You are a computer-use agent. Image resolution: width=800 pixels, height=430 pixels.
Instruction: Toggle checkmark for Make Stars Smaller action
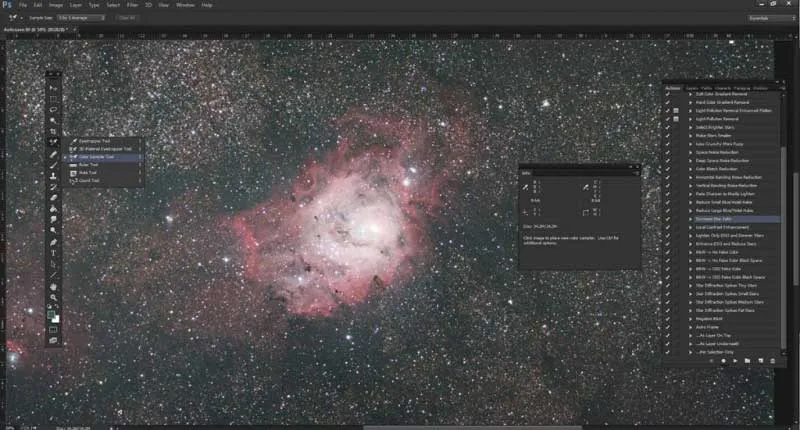pos(667,136)
